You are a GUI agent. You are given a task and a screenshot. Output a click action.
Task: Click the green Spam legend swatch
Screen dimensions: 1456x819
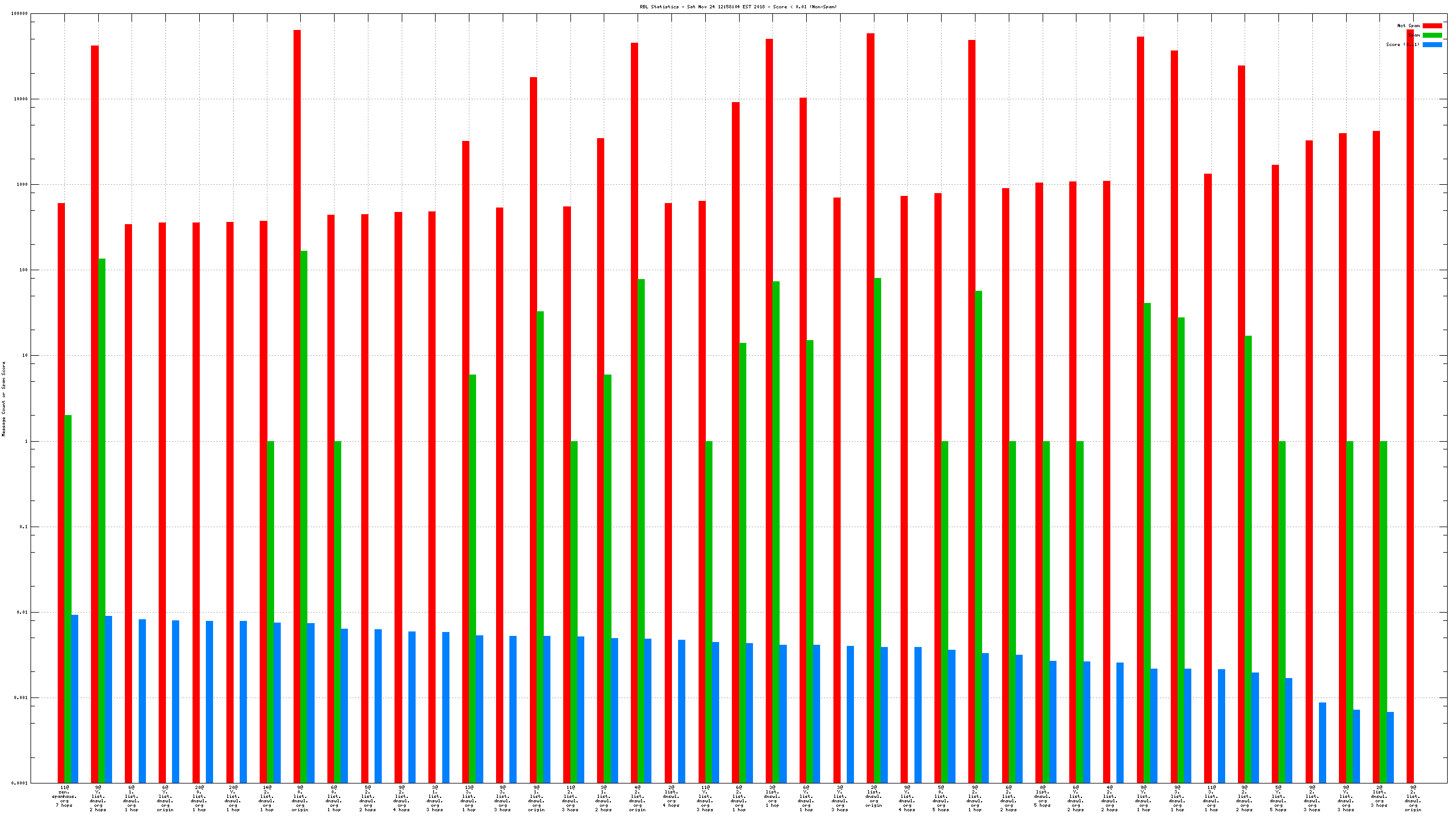pyautogui.click(x=1432, y=35)
